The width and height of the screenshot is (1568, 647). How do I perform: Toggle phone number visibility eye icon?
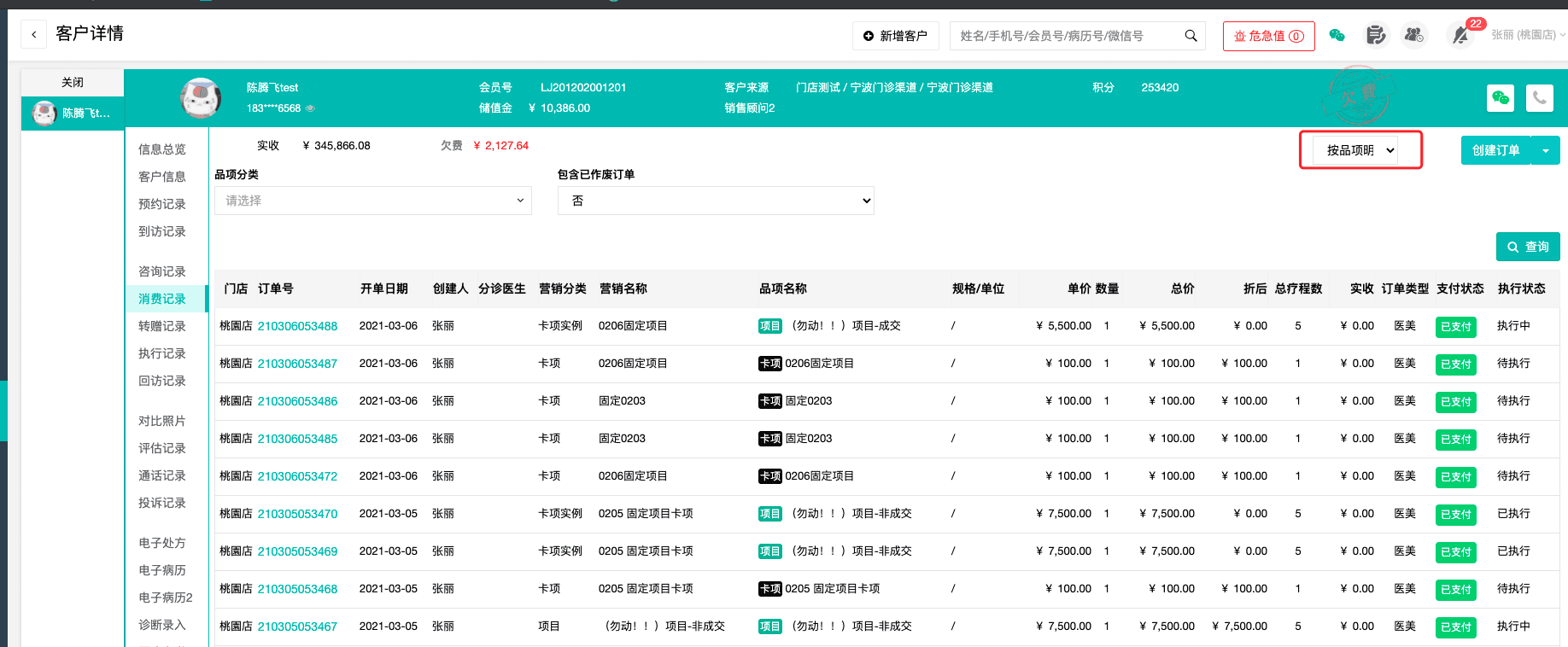click(x=310, y=109)
